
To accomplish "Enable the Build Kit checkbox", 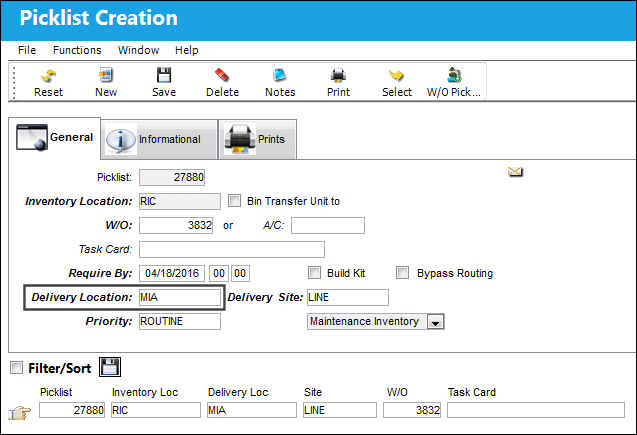I will (x=314, y=273).
